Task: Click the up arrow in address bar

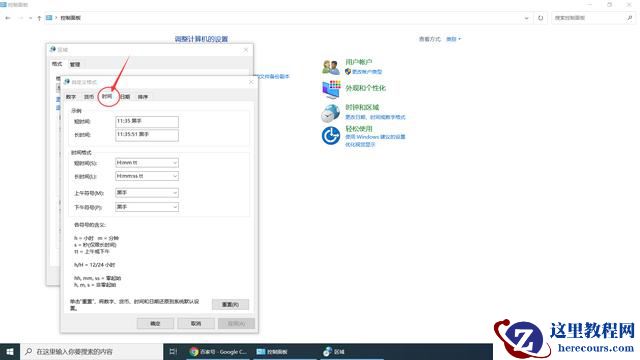Action: click(39, 18)
